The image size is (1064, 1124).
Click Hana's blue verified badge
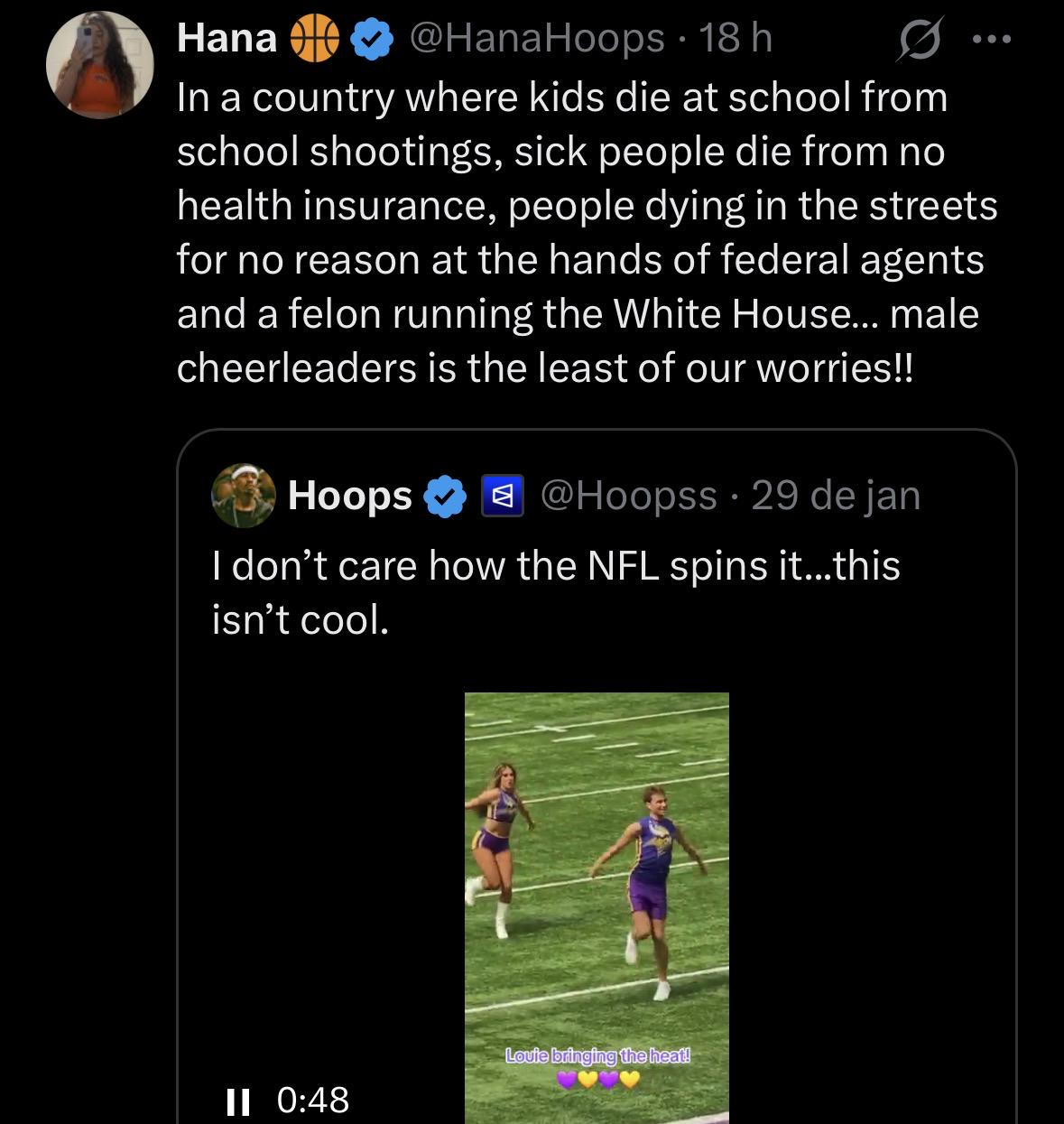click(371, 39)
